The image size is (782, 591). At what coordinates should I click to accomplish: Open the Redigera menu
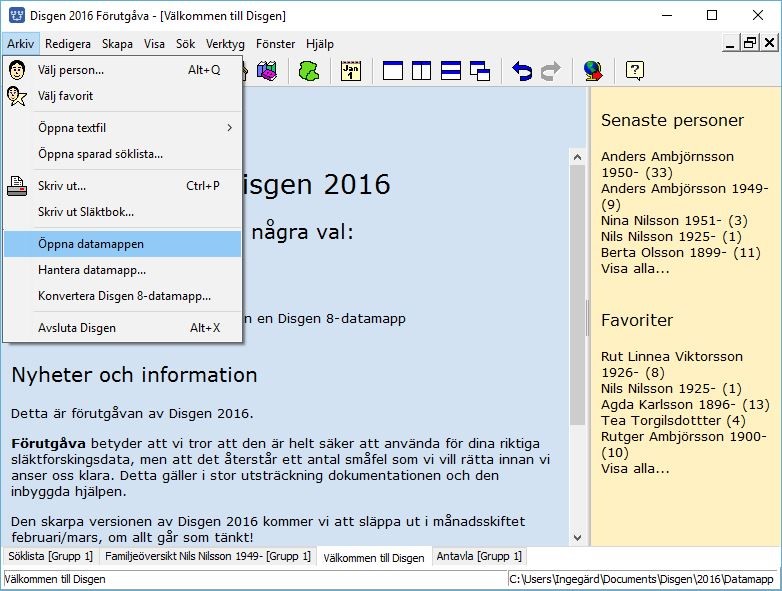(x=68, y=44)
